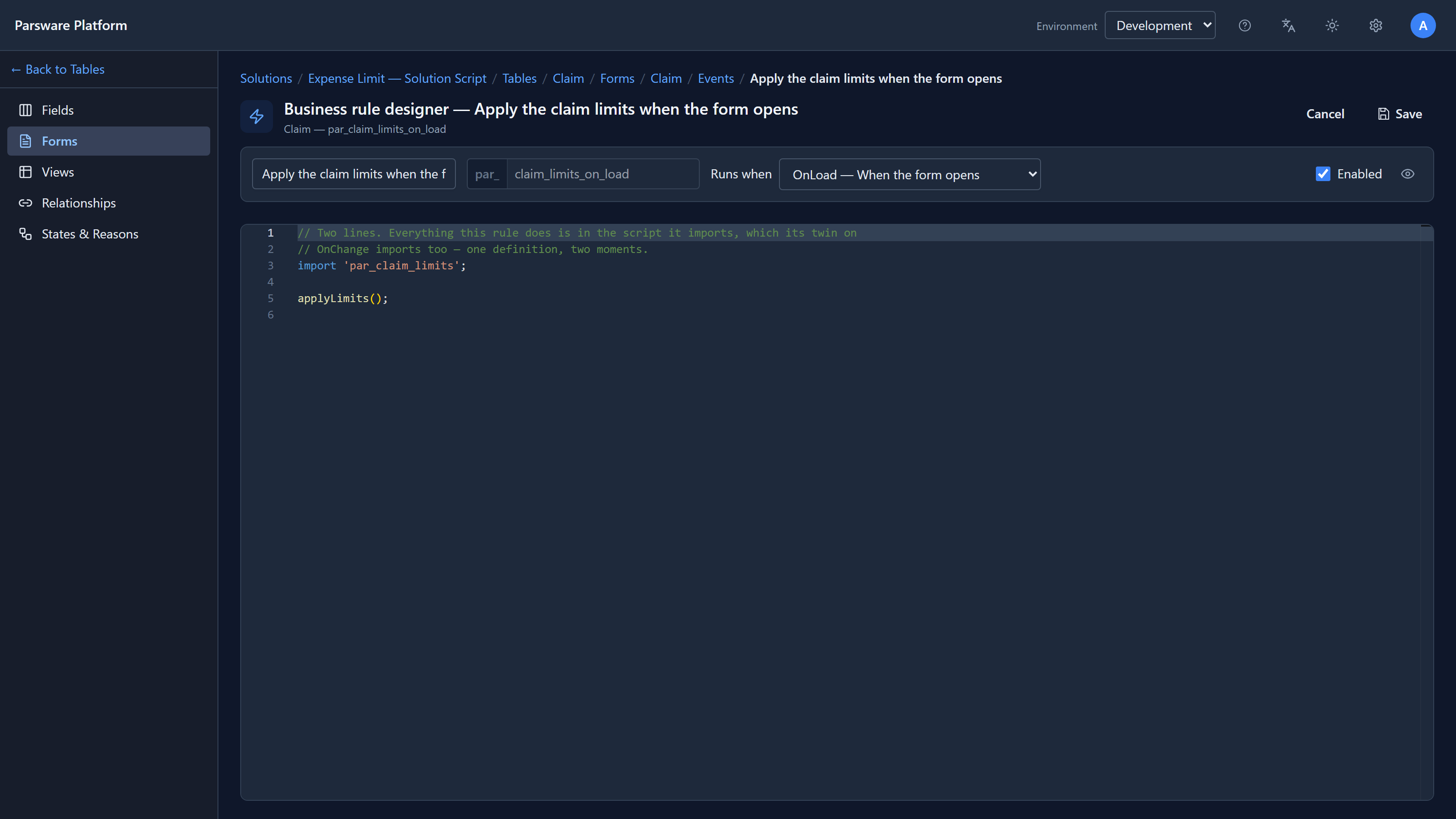
Task: Open Expense Limit — Solution Script breadcrumb
Action: pyautogui.click(x=397, y=79)
